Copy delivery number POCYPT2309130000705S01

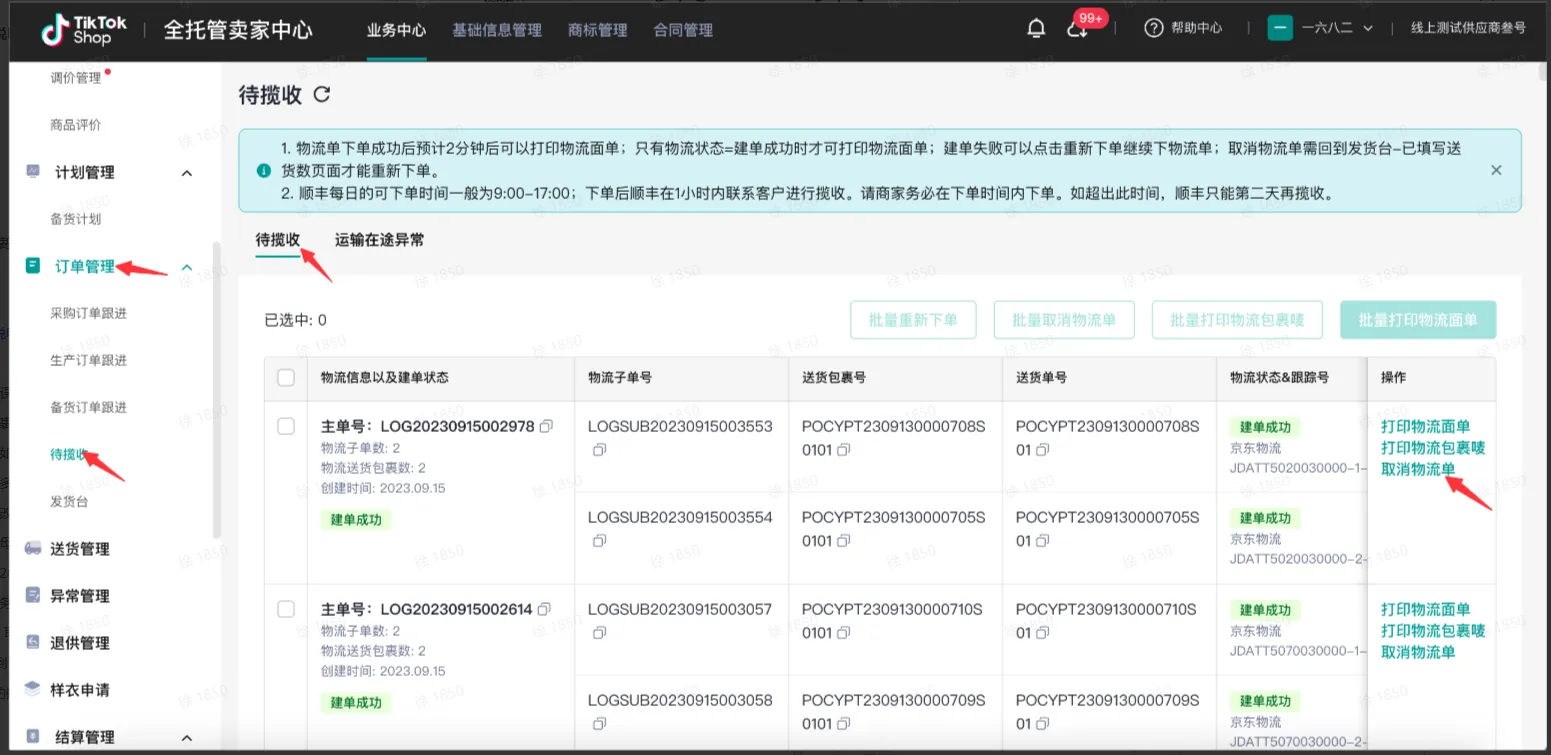(x=1042, y=541)
